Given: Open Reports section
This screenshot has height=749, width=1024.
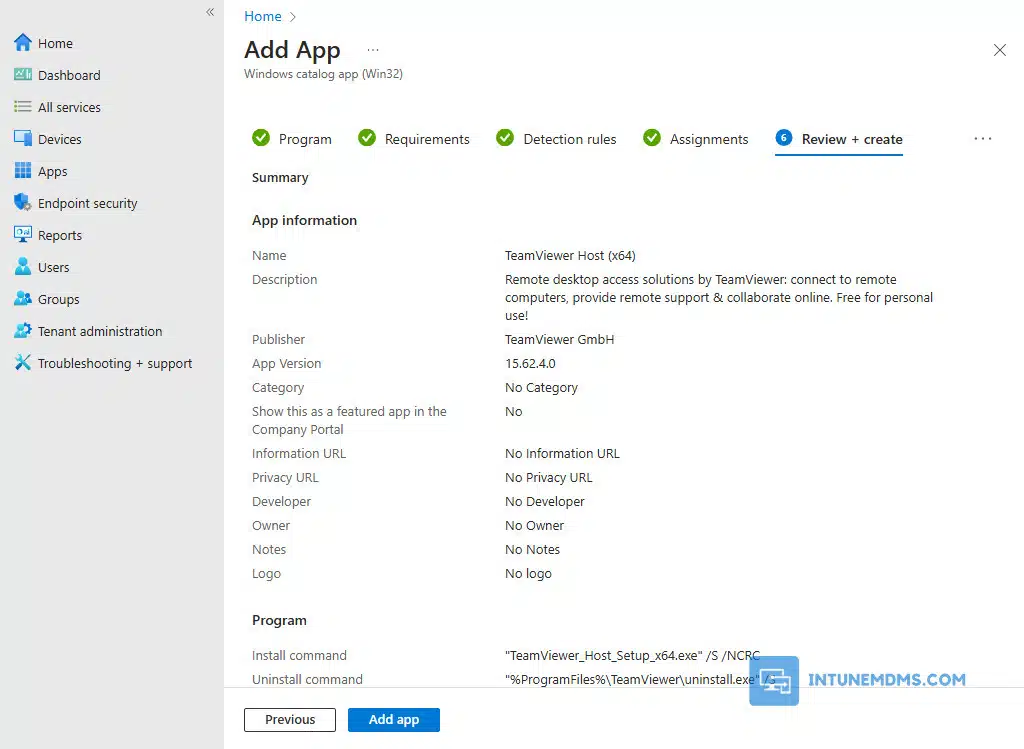Looking at the screenshot, I should 59,235.
